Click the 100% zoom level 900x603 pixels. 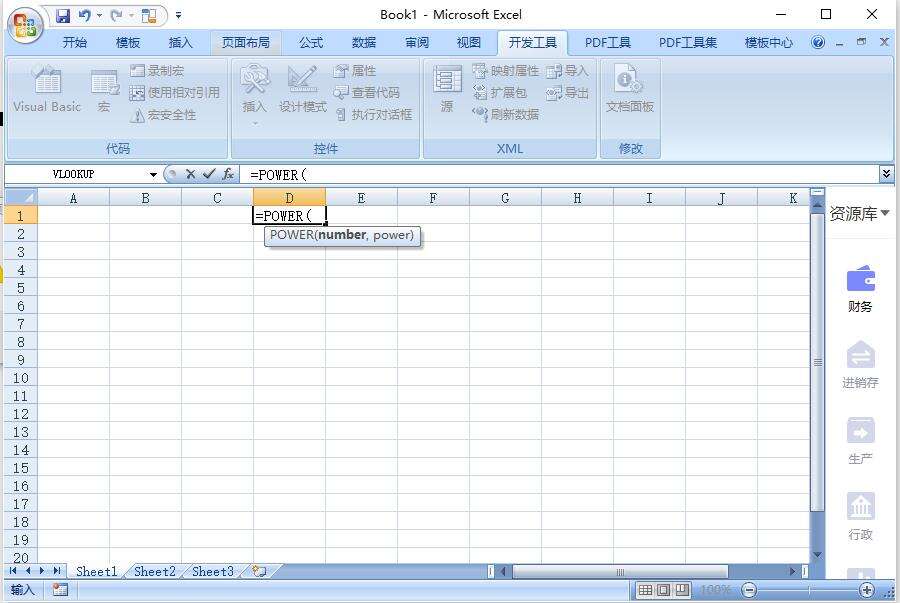coord(716,590)
